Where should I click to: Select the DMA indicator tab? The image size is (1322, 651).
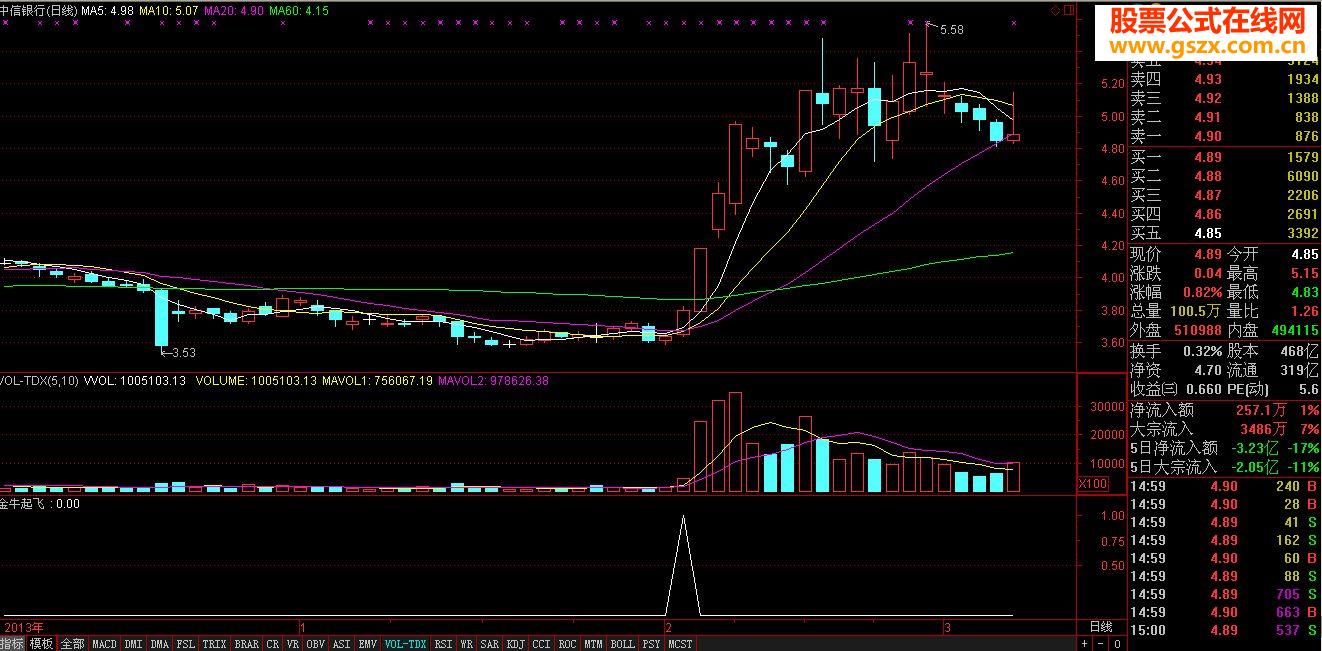[160, 644]
